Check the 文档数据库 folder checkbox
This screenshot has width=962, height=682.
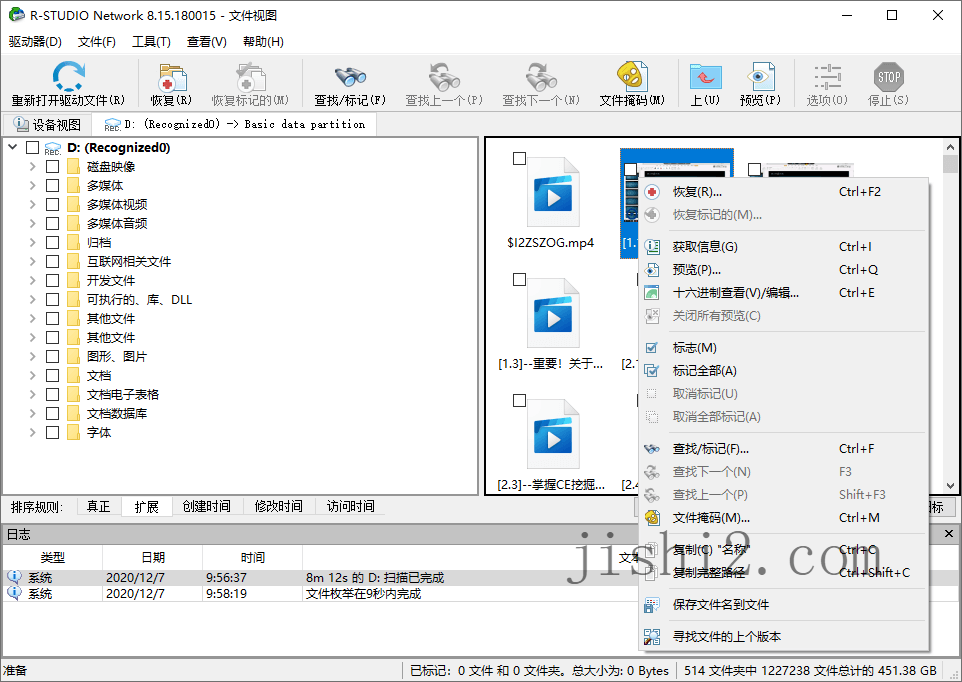(53, 414)
